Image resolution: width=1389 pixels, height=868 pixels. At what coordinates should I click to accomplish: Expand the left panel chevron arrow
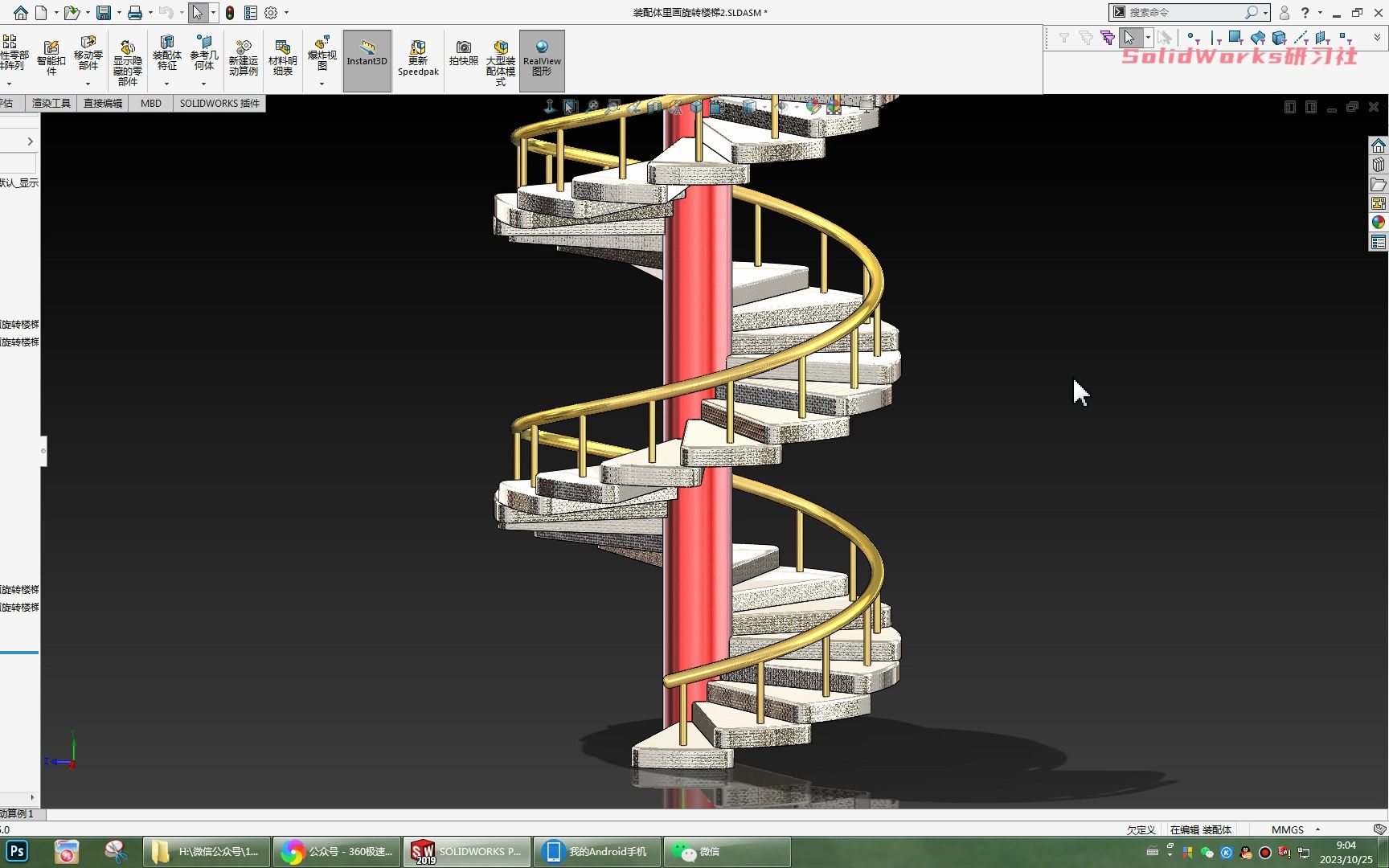31,141
